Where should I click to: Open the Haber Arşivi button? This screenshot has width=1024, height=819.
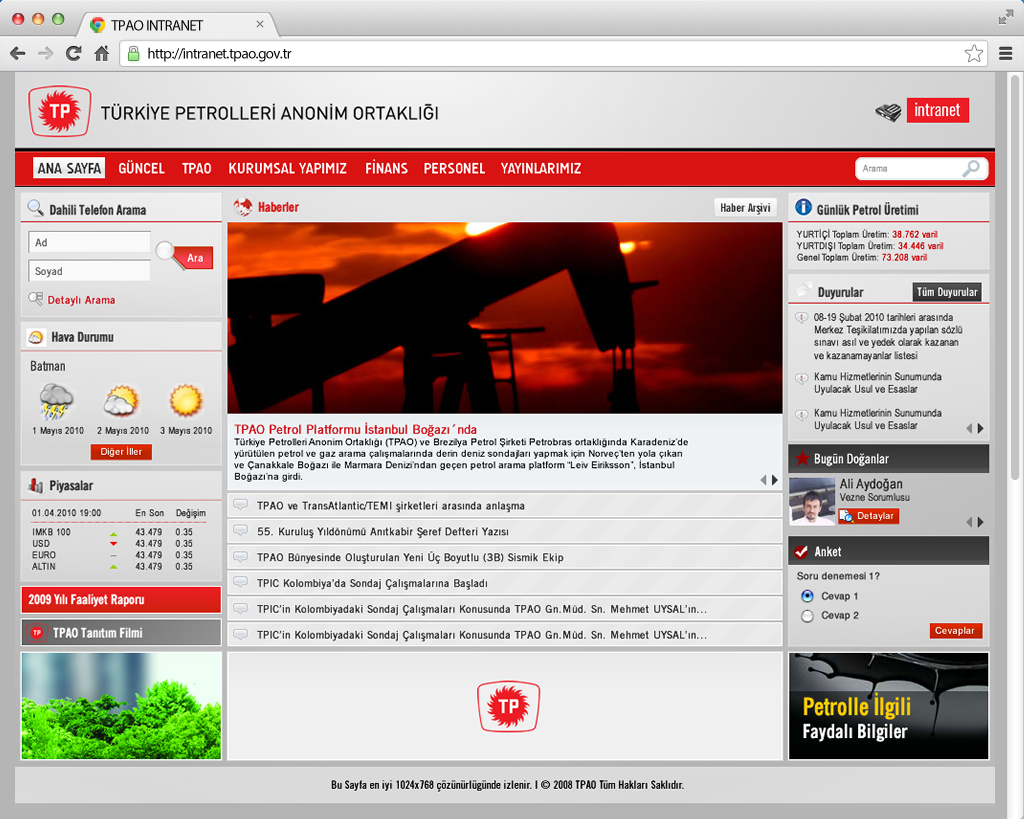pyautogui.click(x=745, y=208)
